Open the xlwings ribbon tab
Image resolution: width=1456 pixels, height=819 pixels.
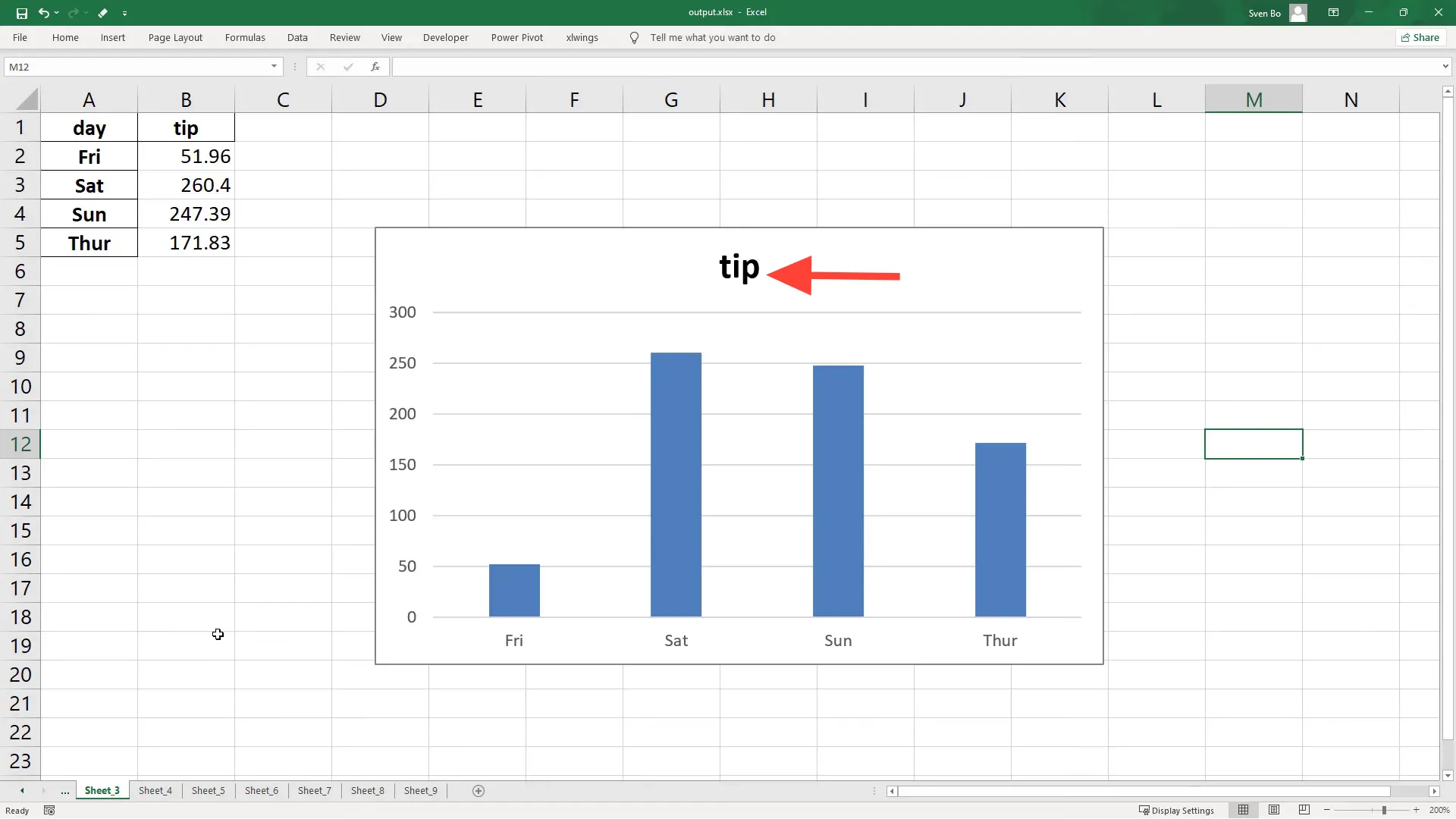[x=582, y=37]
